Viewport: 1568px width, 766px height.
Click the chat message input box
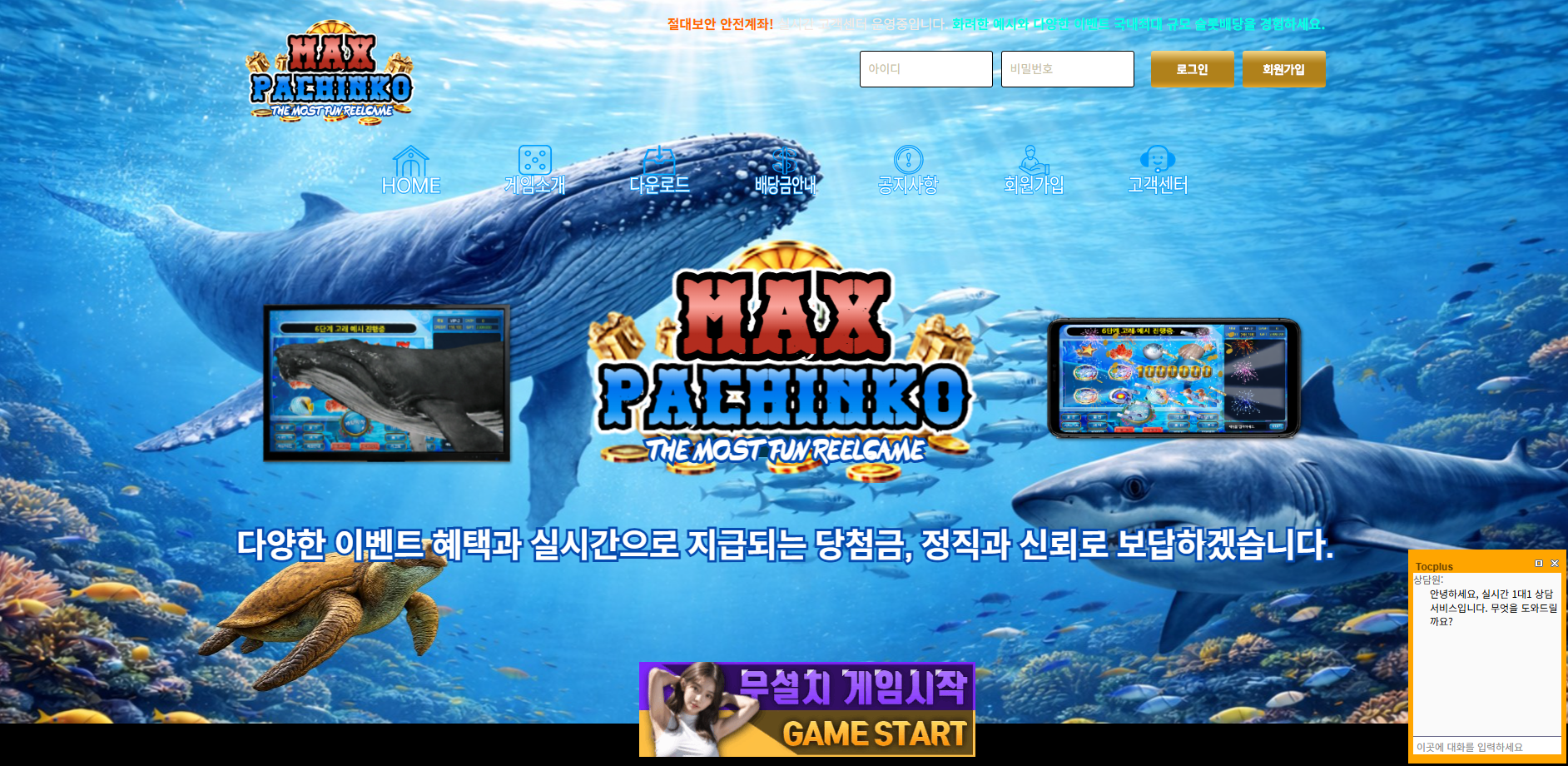(x=1486, y=747)
